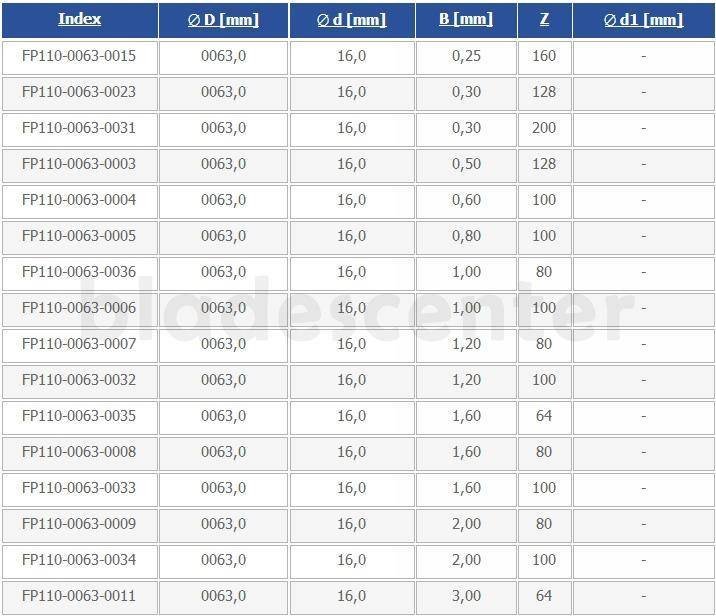Image resolution: width=716 pixels, height=616 pixels.
Task: Click ∅ D value 0063,0 in FP110-0063-0015 row
Action: 223,56
